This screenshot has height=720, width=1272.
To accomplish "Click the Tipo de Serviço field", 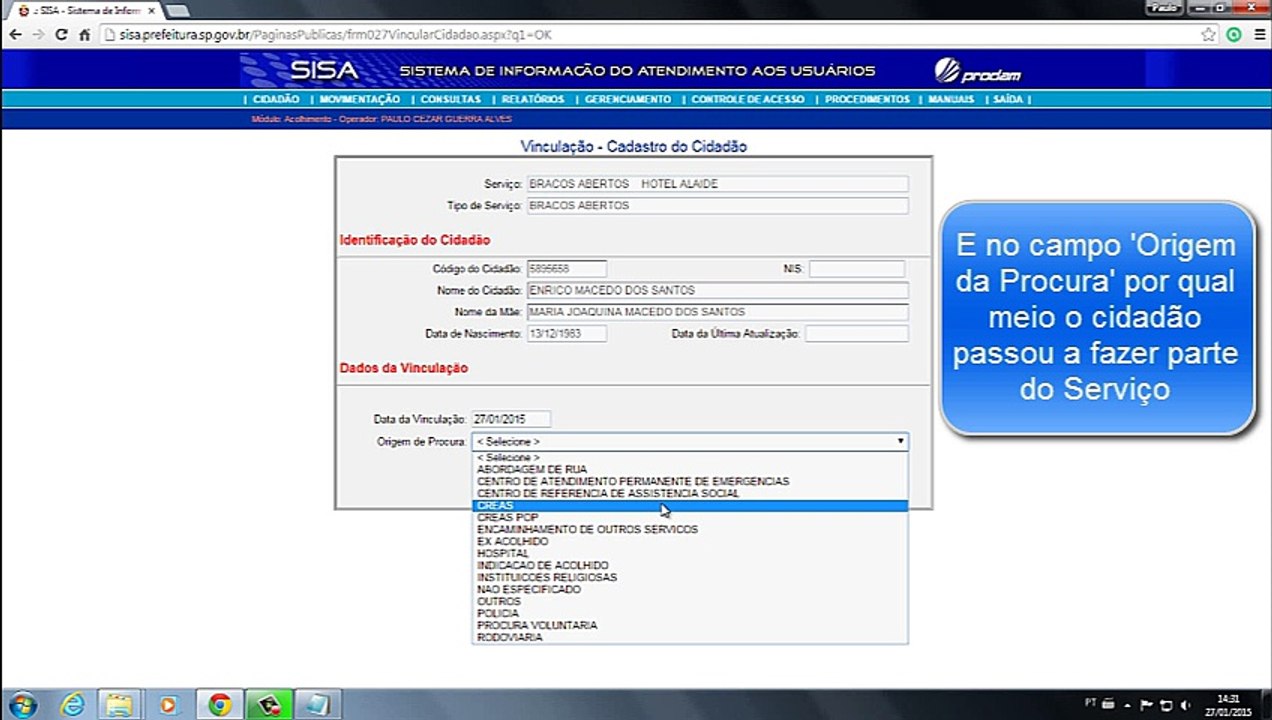I will 718,206.
